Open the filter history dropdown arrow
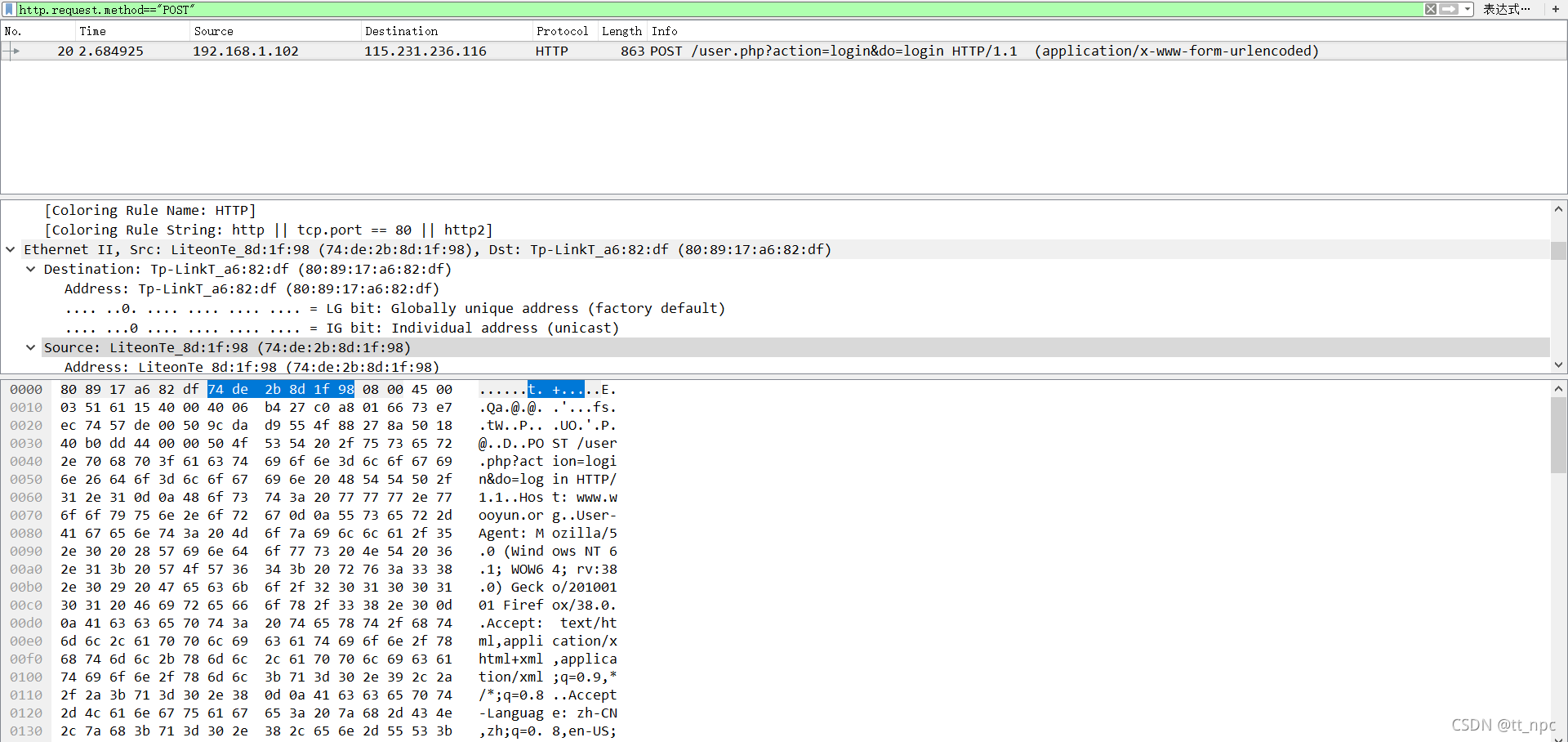Image resolution: width=1568 pixels, height=742 pixels. (1468, 9)
